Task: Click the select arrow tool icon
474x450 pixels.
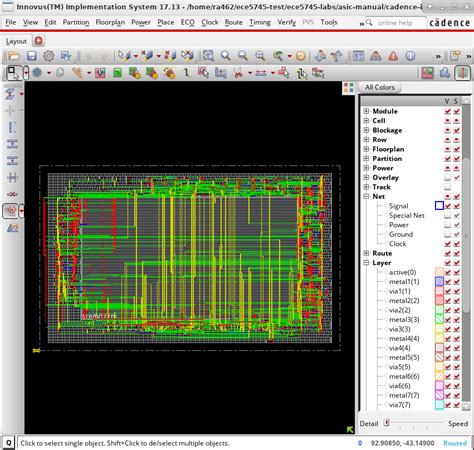Action: point(13,73)
